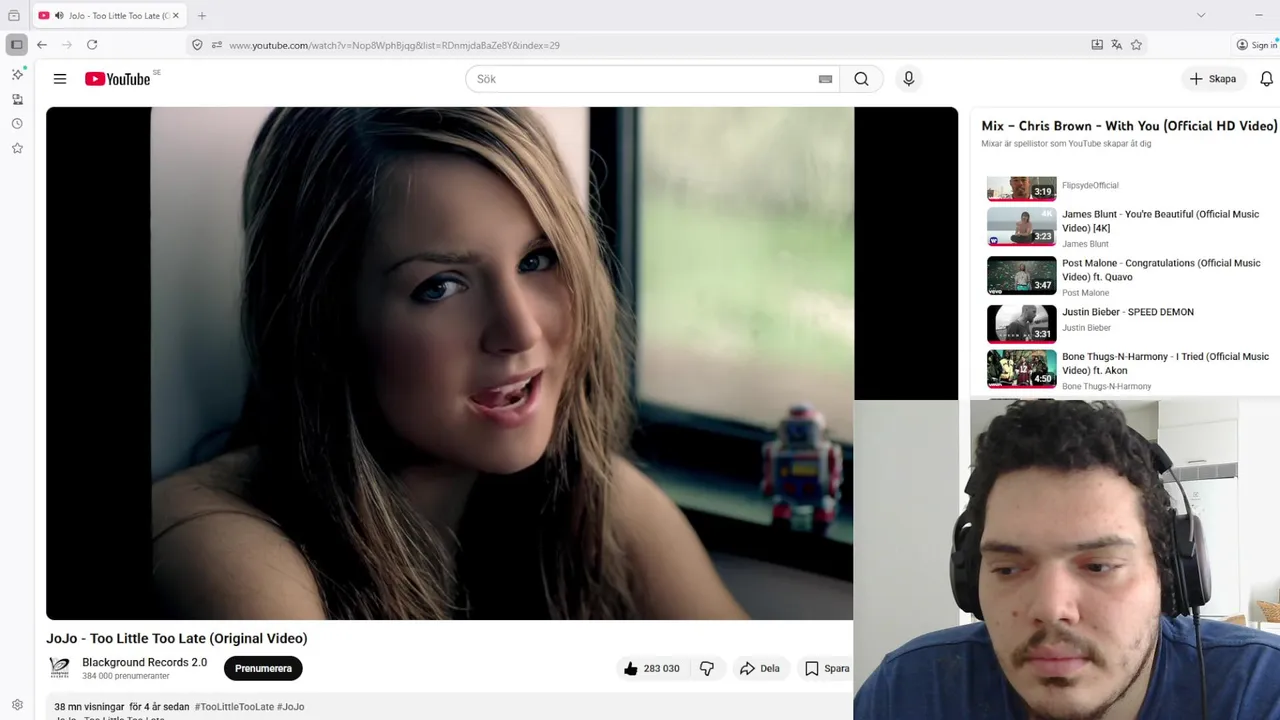
Task: Click the shield tracking protection icon
Action: tap(197, 45)
